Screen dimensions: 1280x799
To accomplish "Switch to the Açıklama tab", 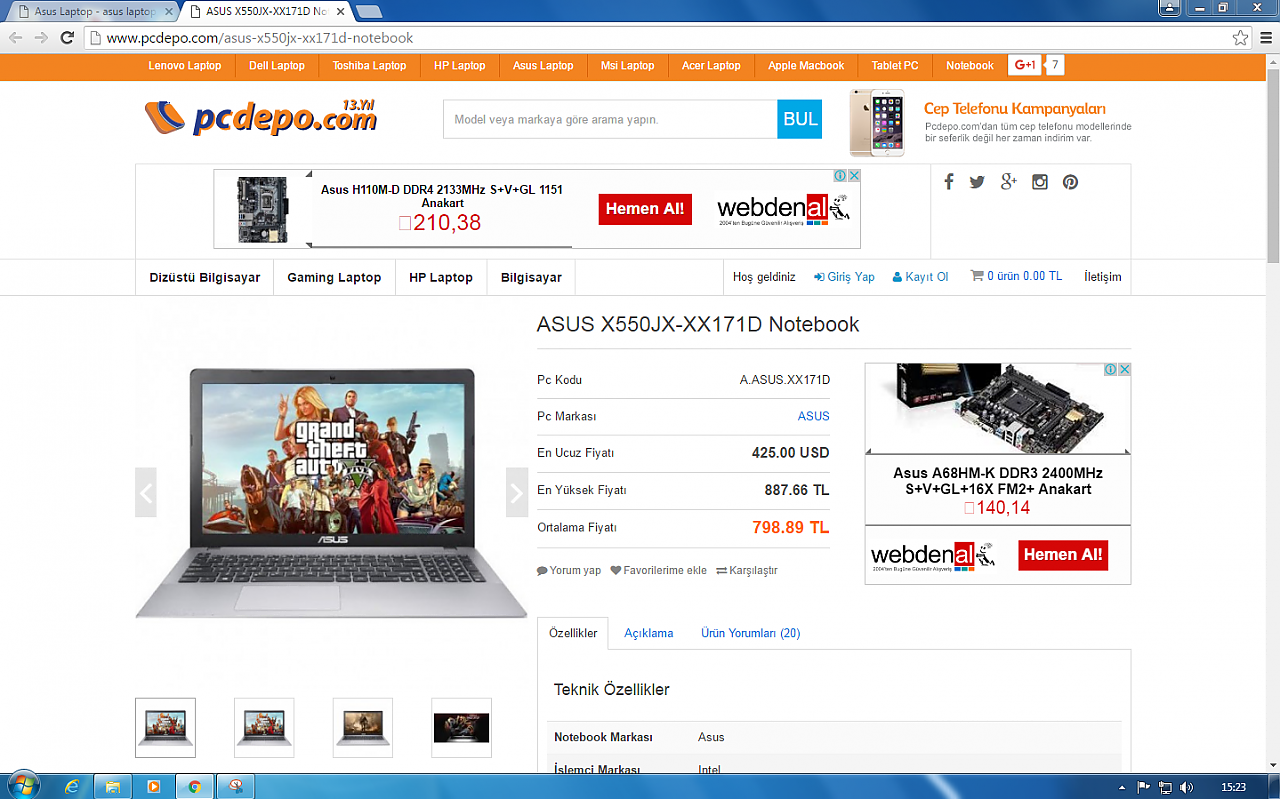I will coord(649,633).
